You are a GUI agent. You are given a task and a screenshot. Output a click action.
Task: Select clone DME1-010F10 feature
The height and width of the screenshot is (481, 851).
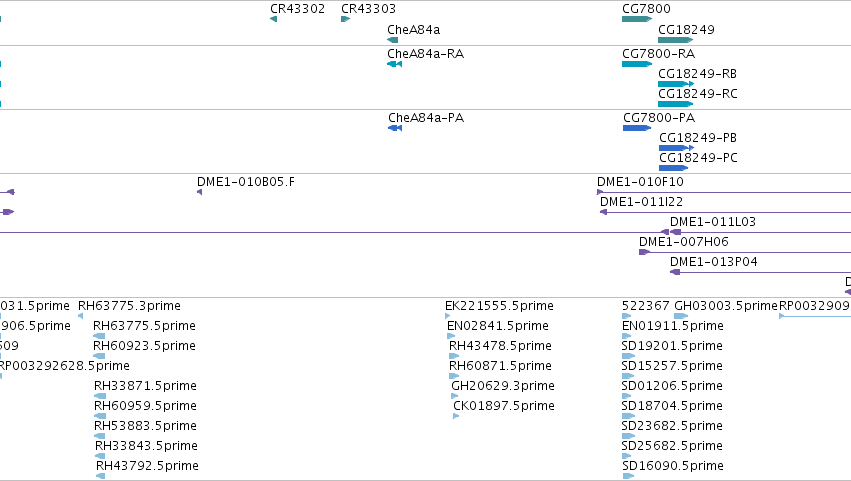tap(723, 192)
